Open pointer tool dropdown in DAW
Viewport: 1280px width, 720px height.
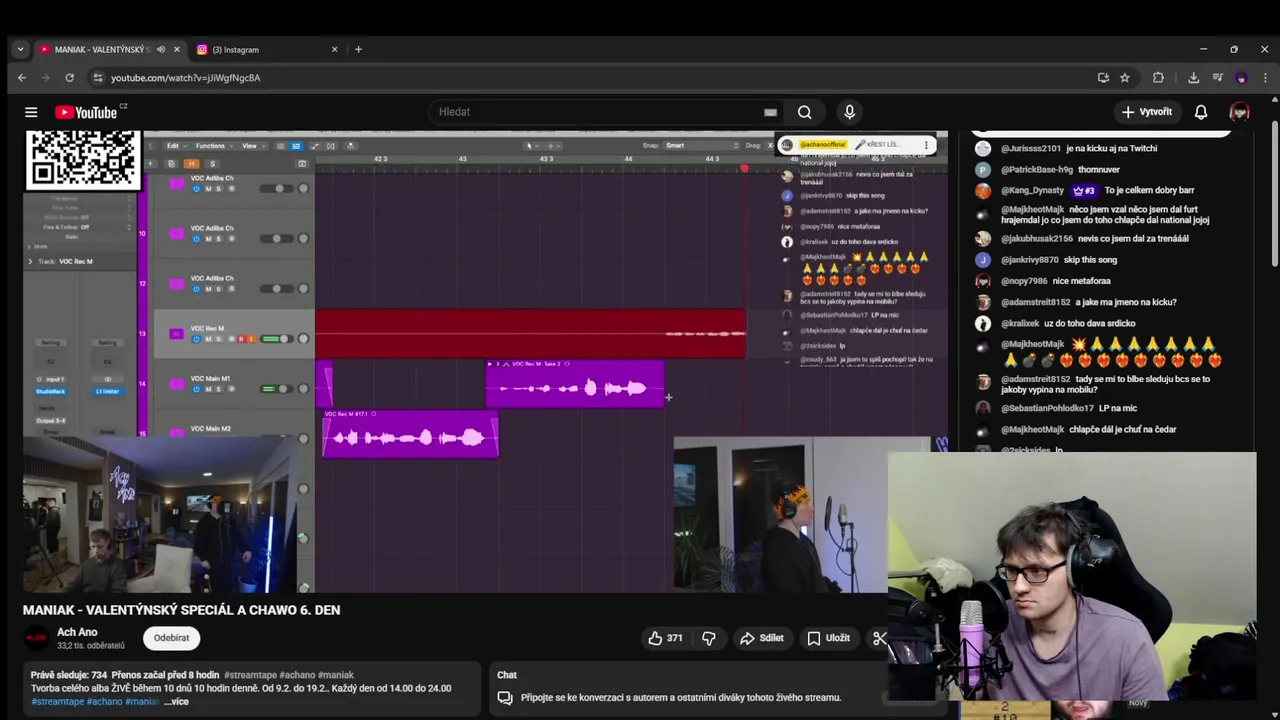(533, 146)
